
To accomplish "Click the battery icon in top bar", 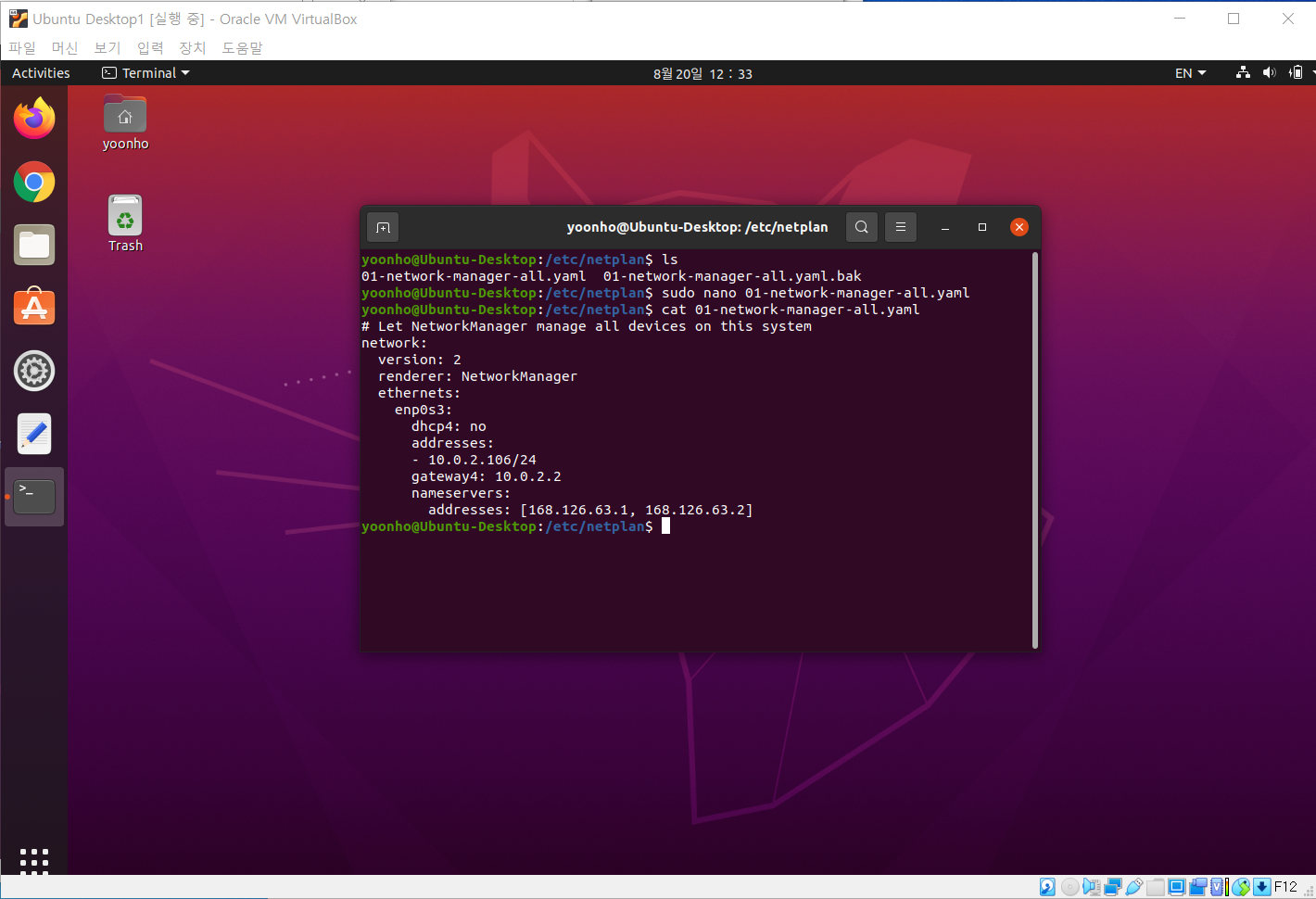I will click(x=1297, y=73).
